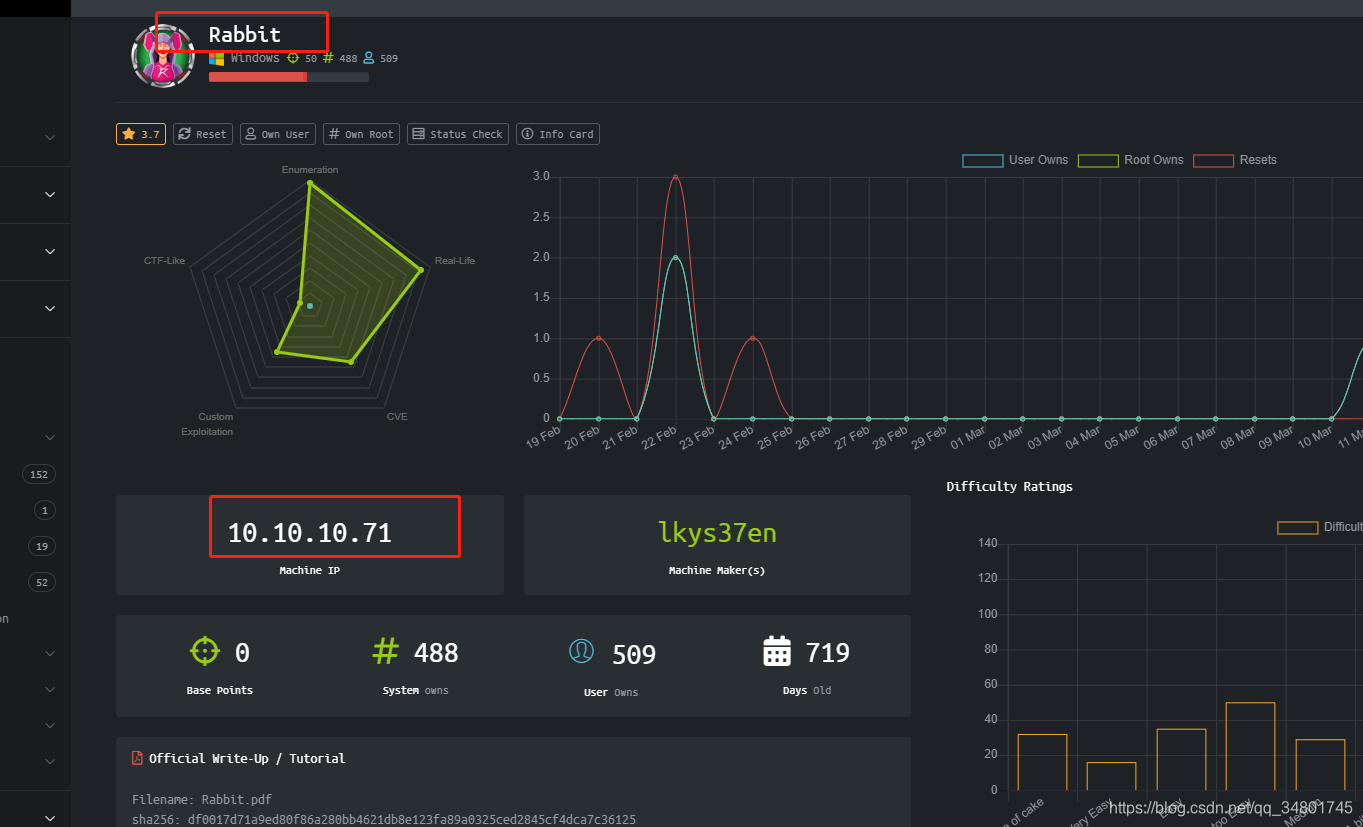Toggle the User Owns legend series
Image resolution: width=1363 pixels, height=827 pixels.
[x=1015, y=160]
